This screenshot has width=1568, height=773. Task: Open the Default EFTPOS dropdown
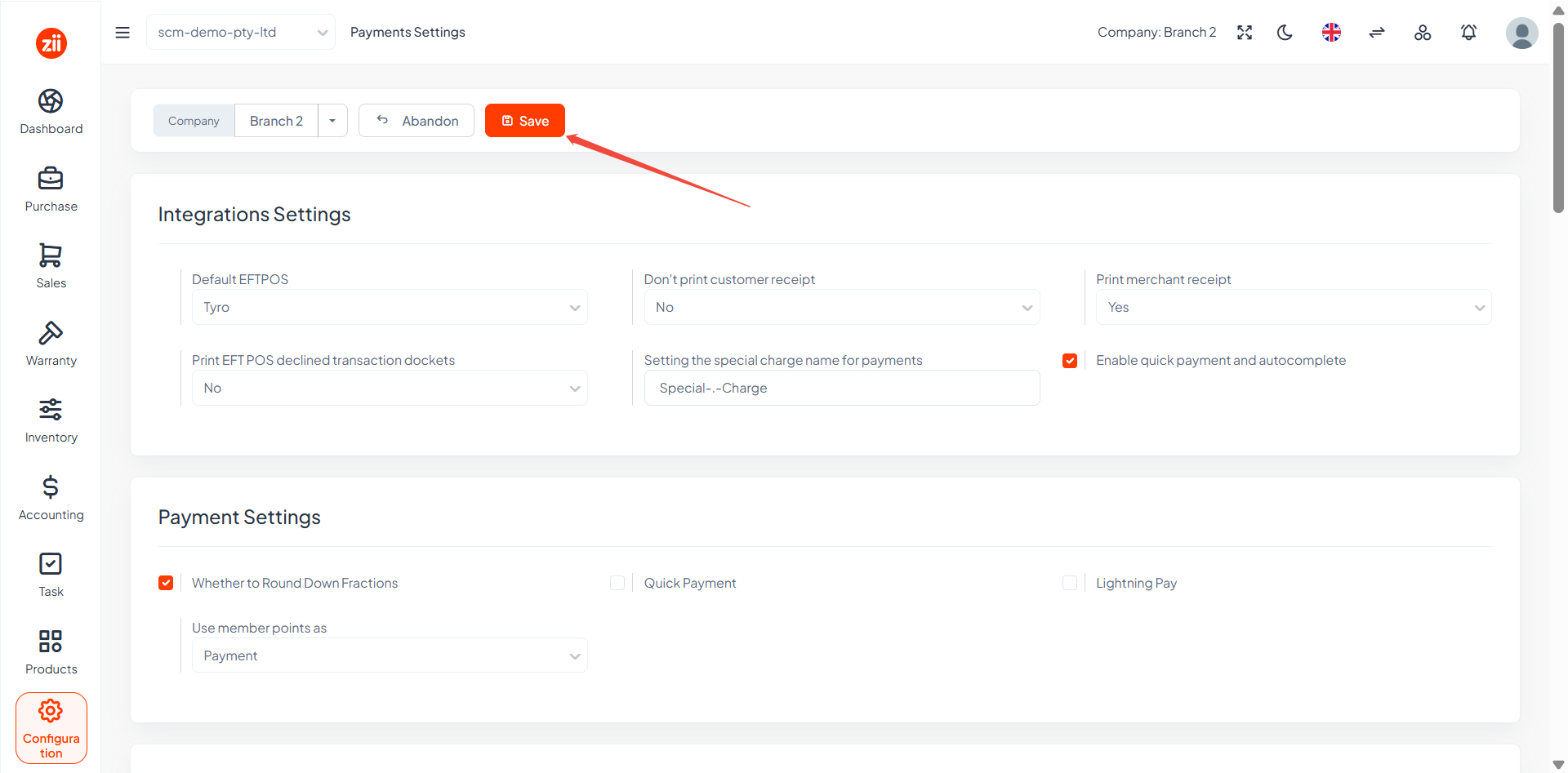tap(390, 308)
